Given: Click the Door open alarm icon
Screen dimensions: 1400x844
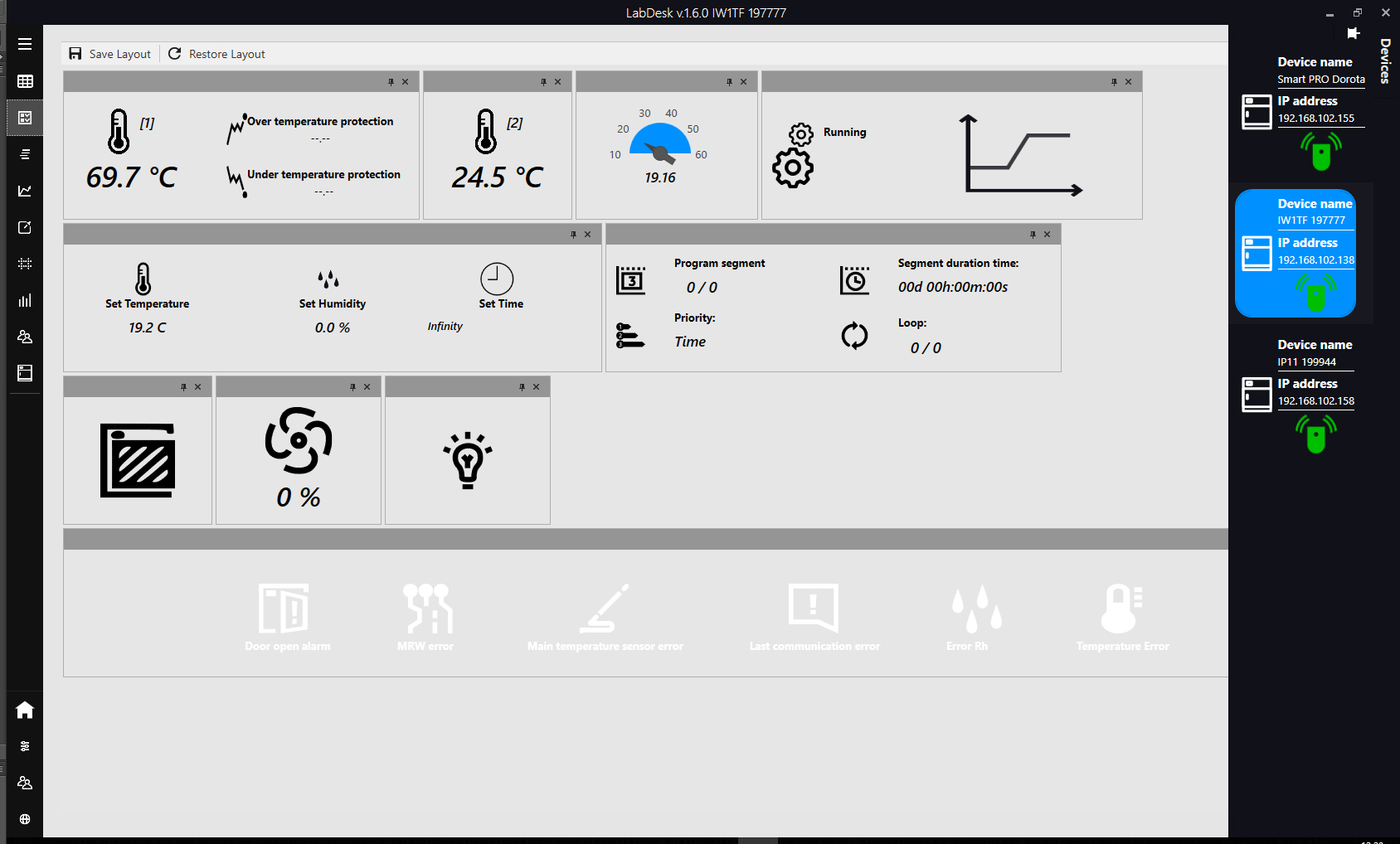Looking at the screenshot, I should 284,609.
